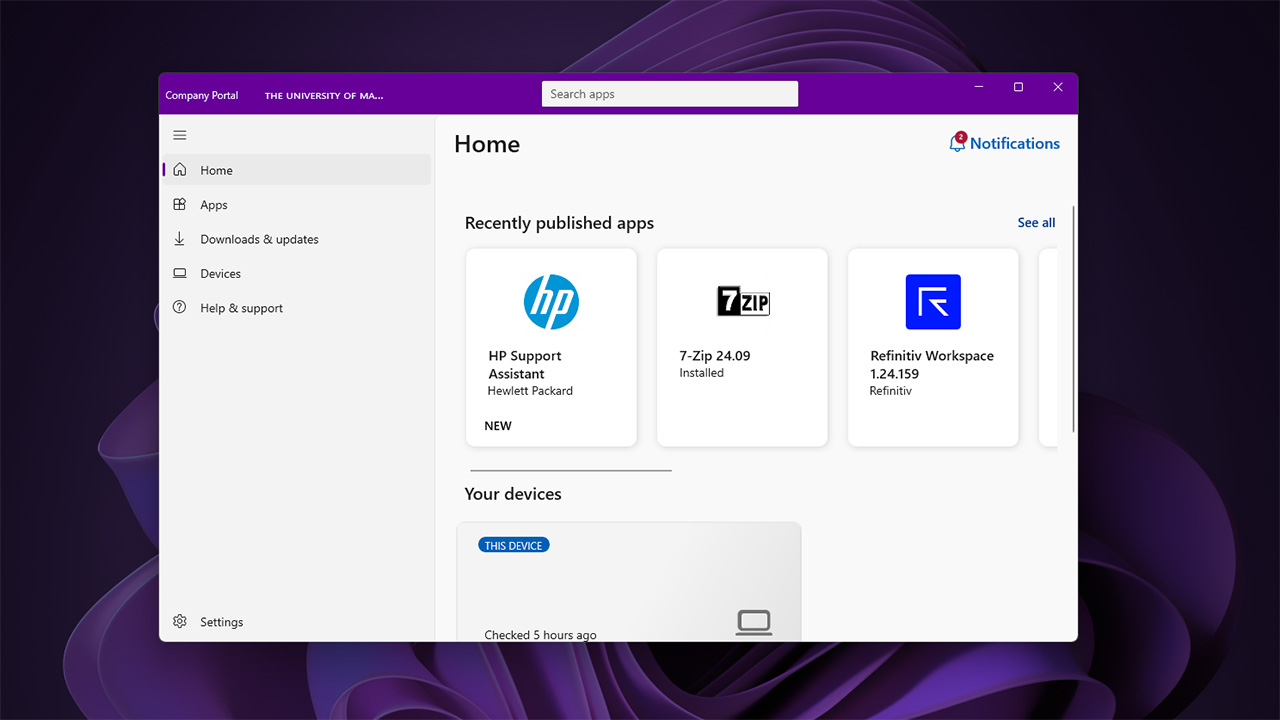
Task: Click the Settings gear icon
Action: [x=180, y=621]
